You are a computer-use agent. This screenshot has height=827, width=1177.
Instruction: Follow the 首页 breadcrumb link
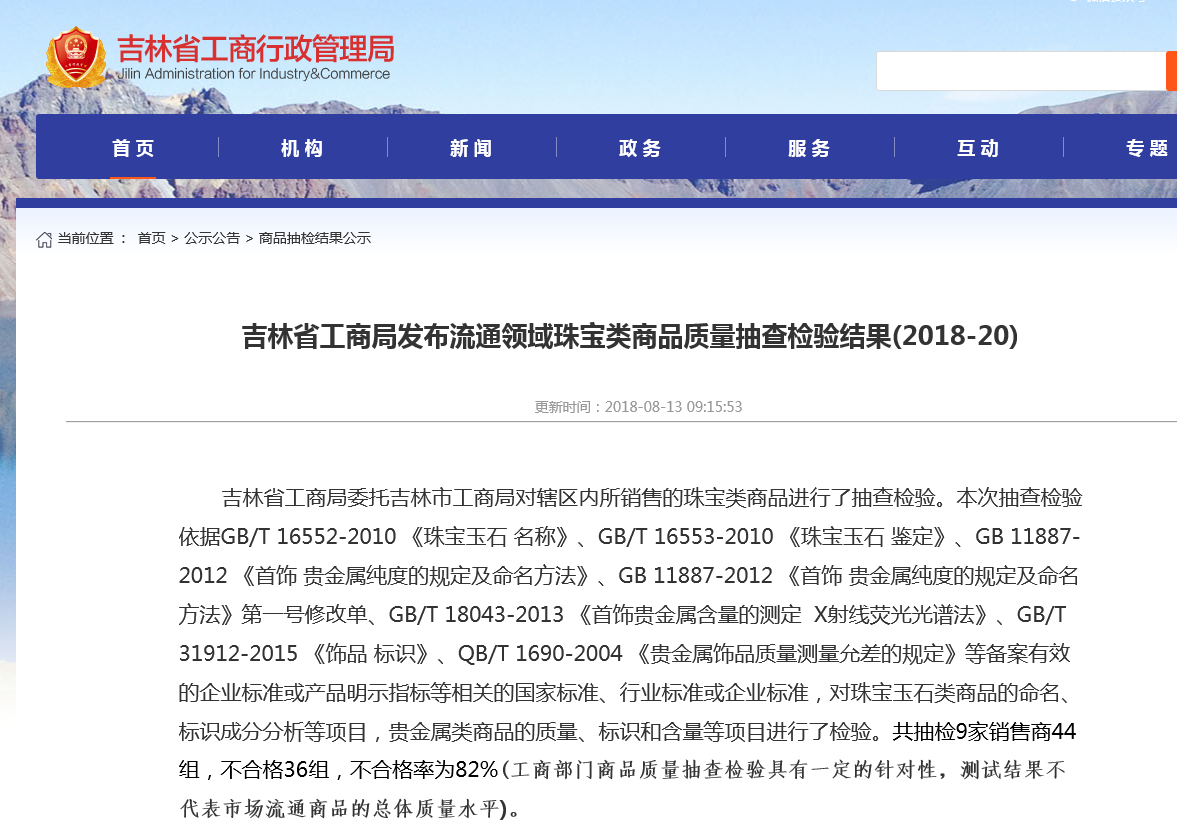point(152,238)
